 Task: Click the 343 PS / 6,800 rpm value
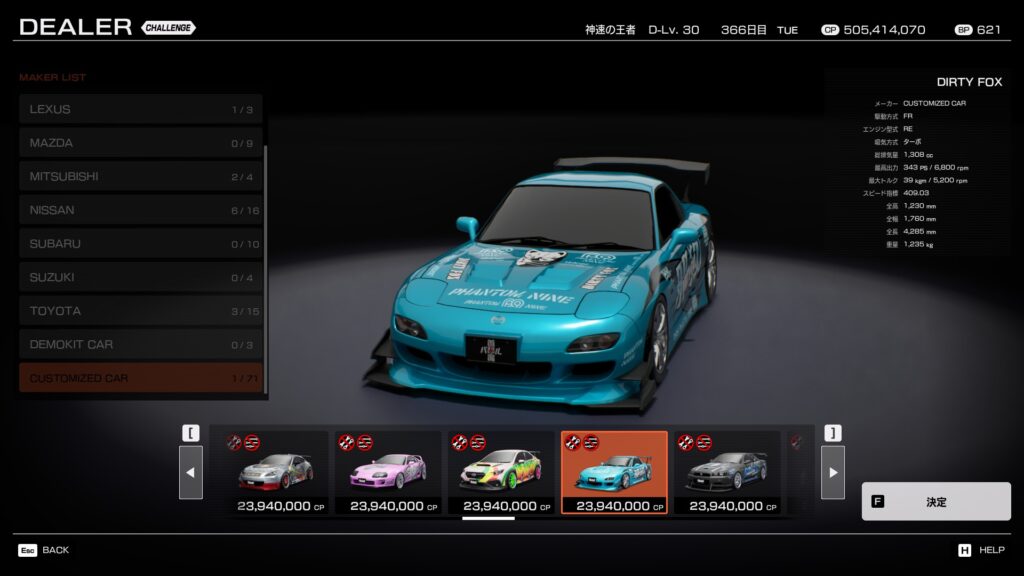[x=936, y=167]
